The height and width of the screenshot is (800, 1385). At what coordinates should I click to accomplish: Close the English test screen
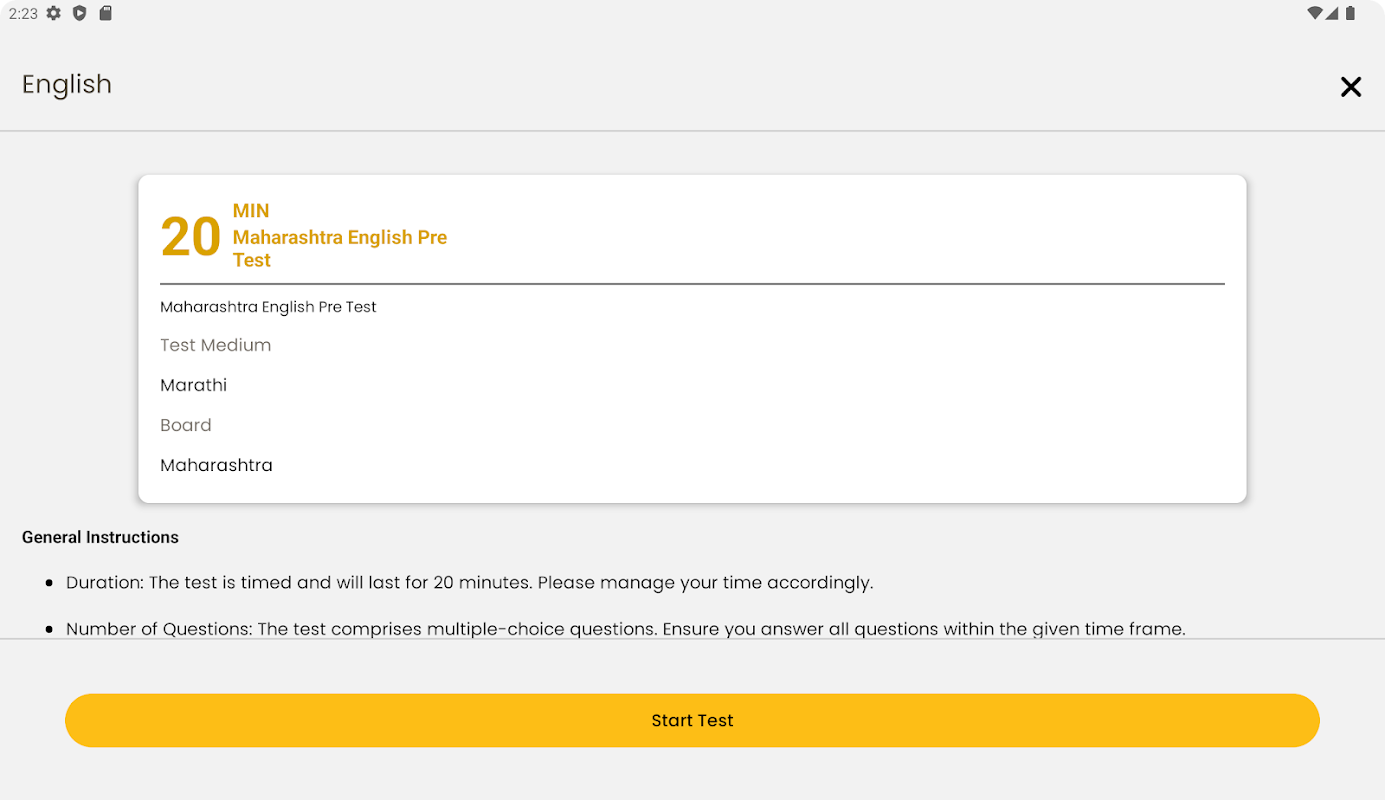1350,87
